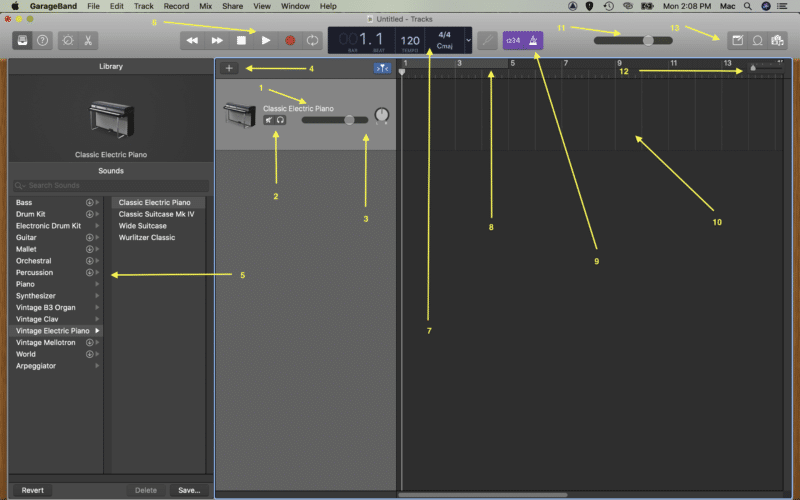Image resolution: width=800 pixels, height=500 pixels.
Task: Click the Fast Forward transport button
Action: [x=217, y=40]
